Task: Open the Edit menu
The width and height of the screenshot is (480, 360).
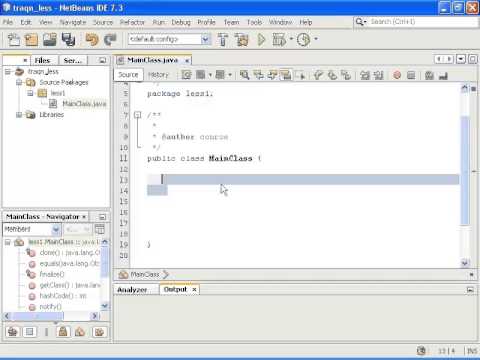Action: 26,22
